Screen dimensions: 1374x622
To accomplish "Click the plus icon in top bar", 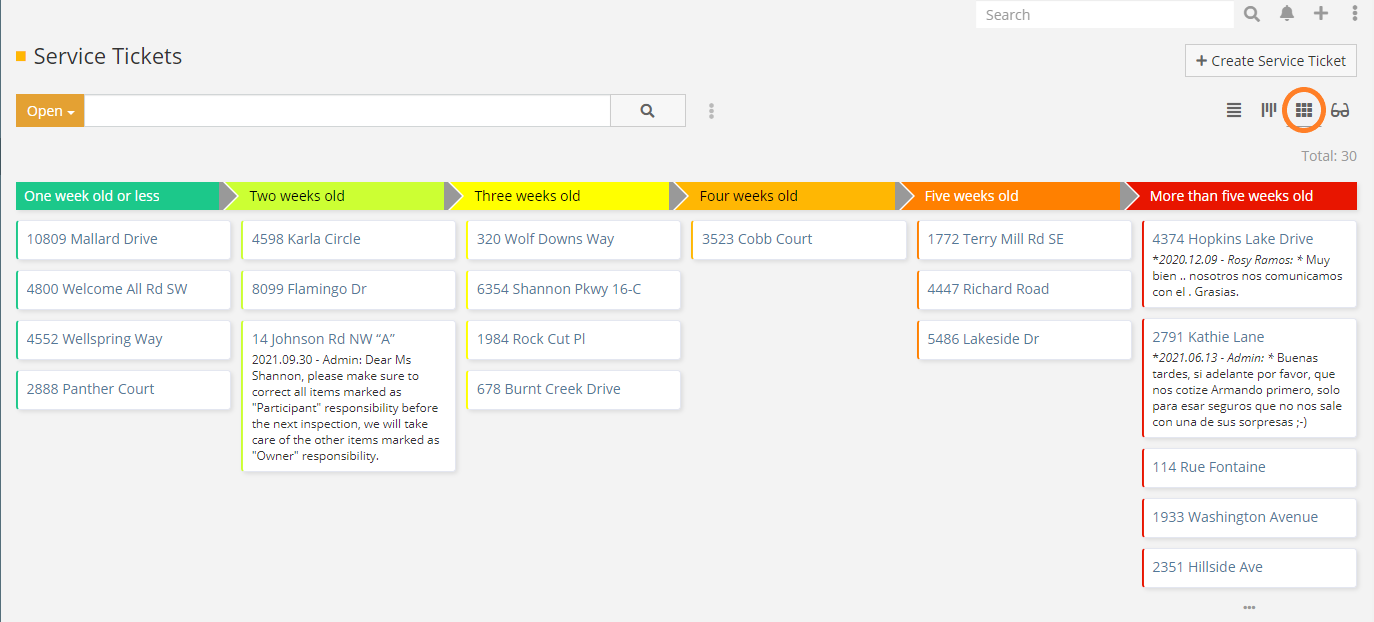I will coord(1321,14).
